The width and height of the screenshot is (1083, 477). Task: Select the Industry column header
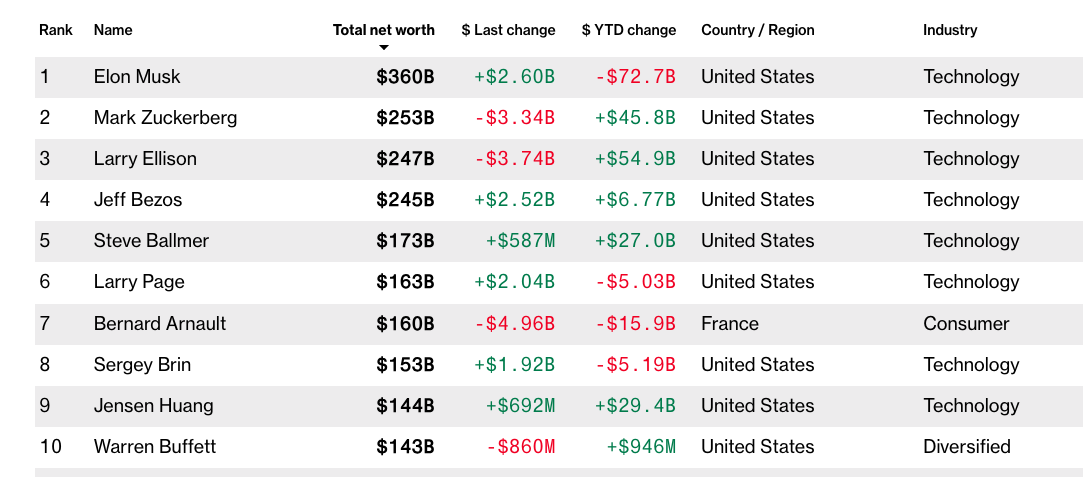point(949,30)
